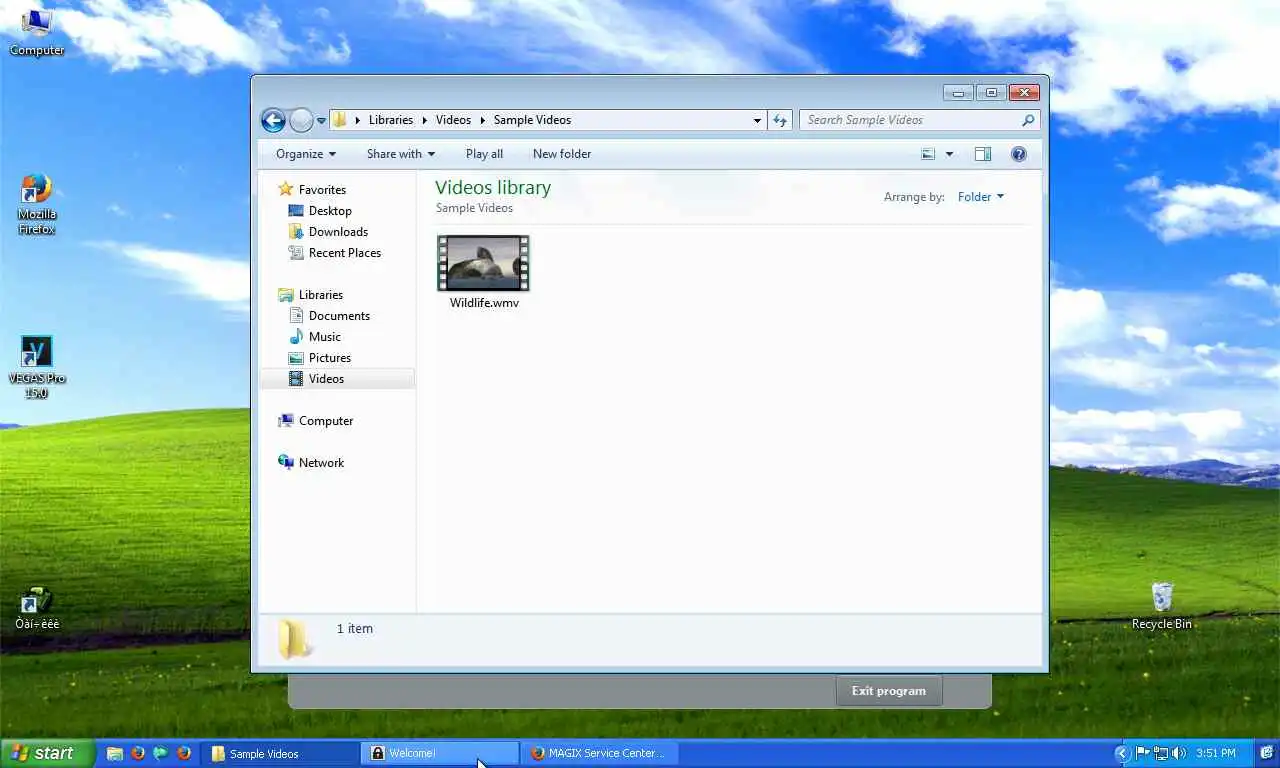Refresh the Sample Videos folder
The width and height of the screenshot is (1280, 768).
pyautogui.click(x=780, y=120)
